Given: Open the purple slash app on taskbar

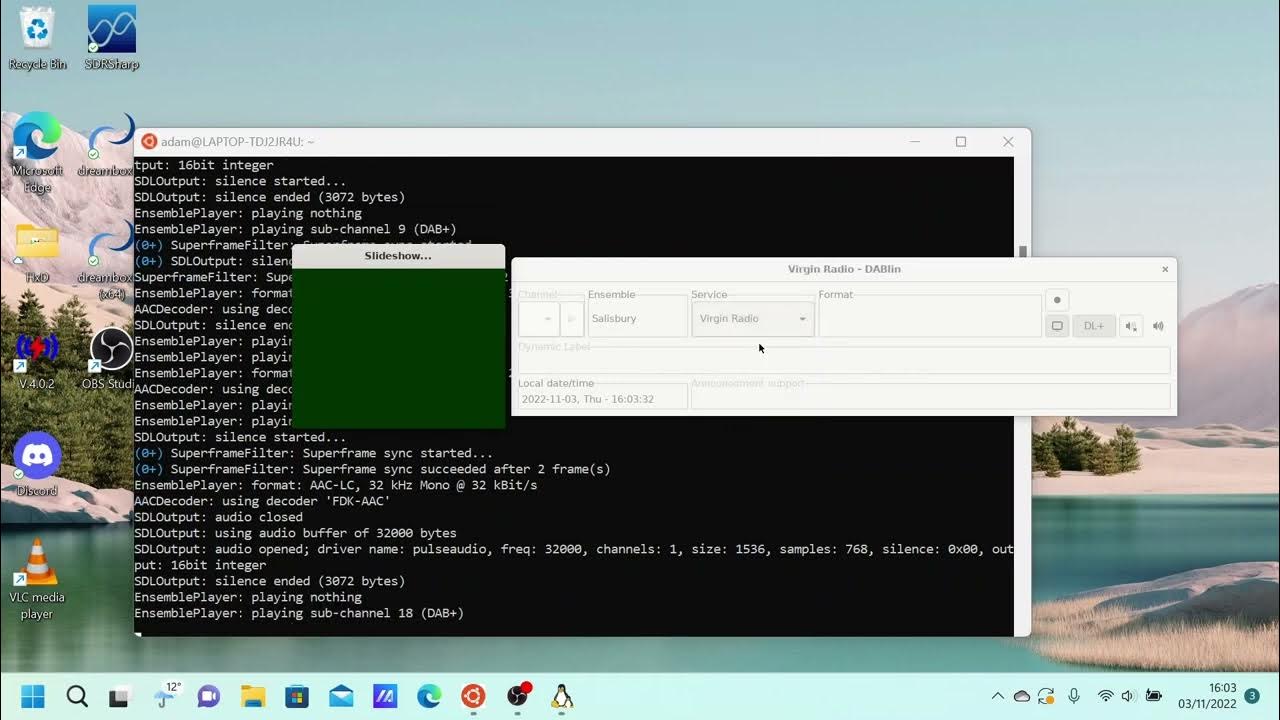Looking at the screenshot, I should 385,696.
